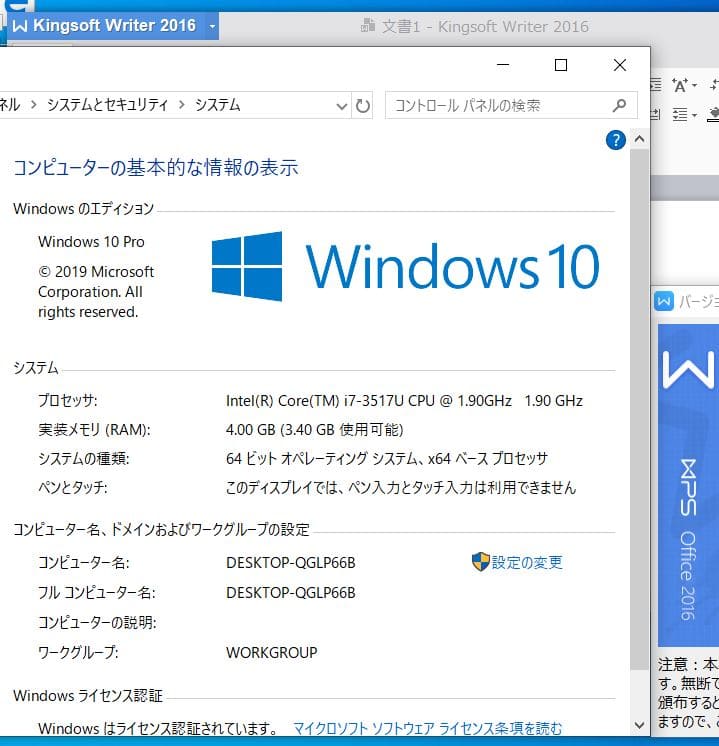The width and height of the screenshot is (719, 746).
Task: Expand the chevron after システムとセキュリティ
Action: tap(181, 104)
